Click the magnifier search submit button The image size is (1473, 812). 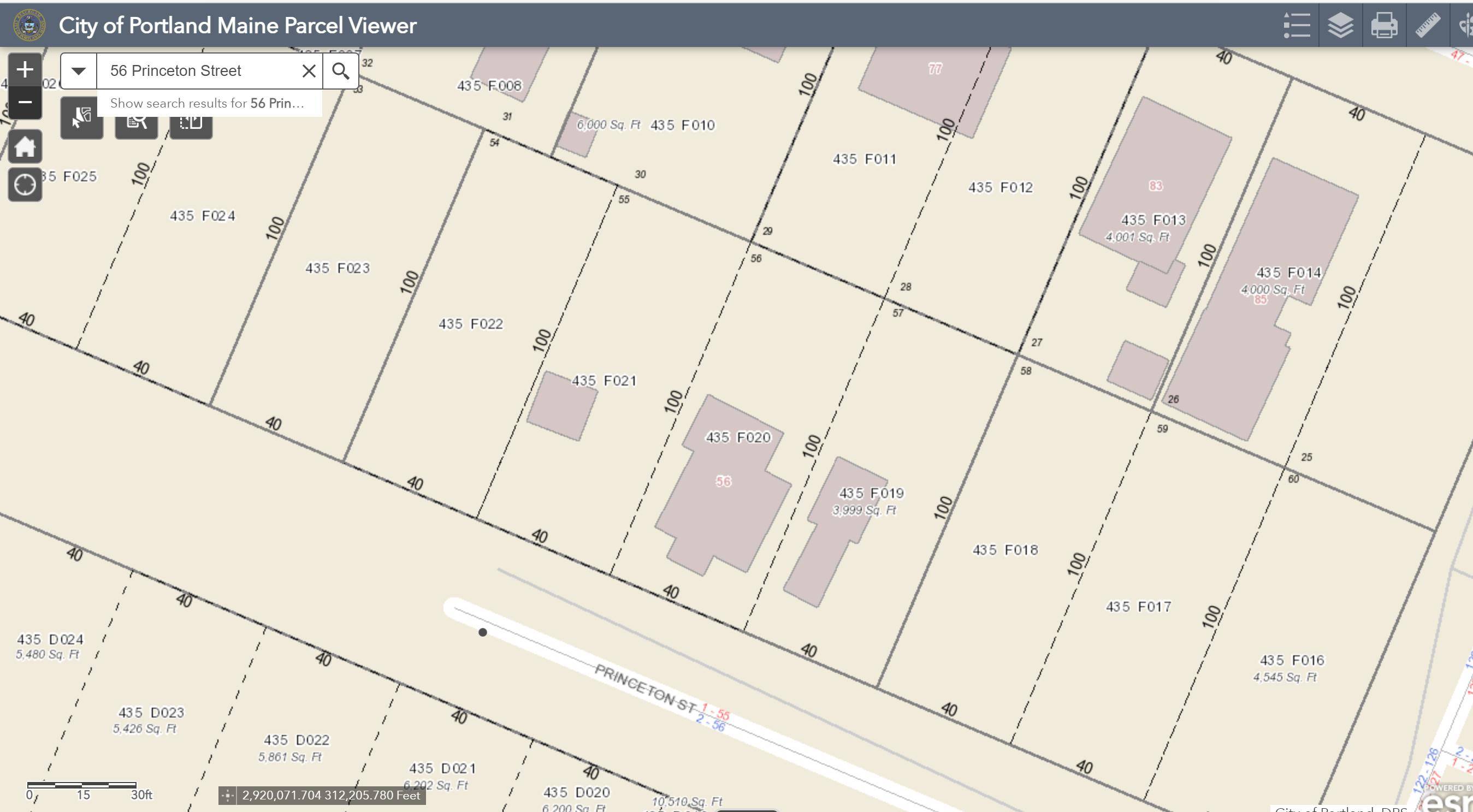(341, 71)
